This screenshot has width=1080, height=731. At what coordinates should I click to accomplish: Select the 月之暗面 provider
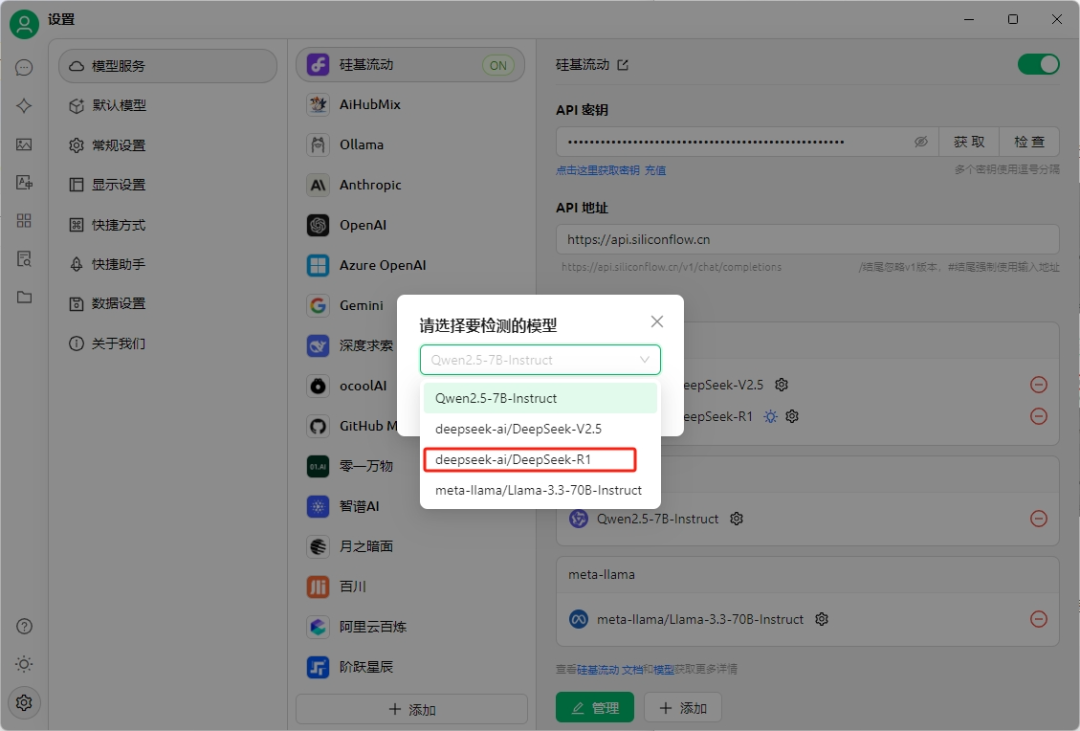point(411,546)
